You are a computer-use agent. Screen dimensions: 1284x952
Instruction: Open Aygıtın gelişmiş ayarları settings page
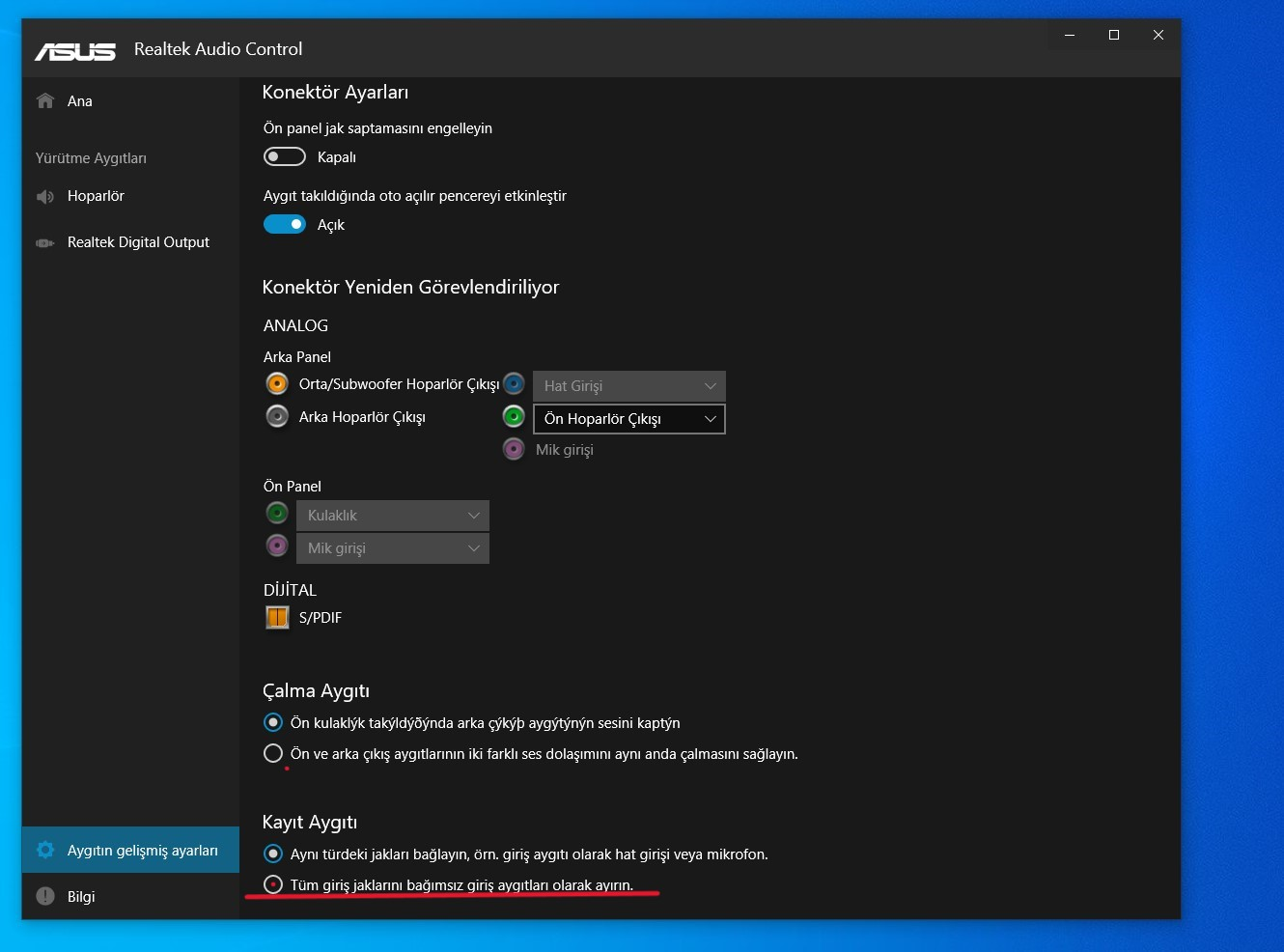[130, 850]
